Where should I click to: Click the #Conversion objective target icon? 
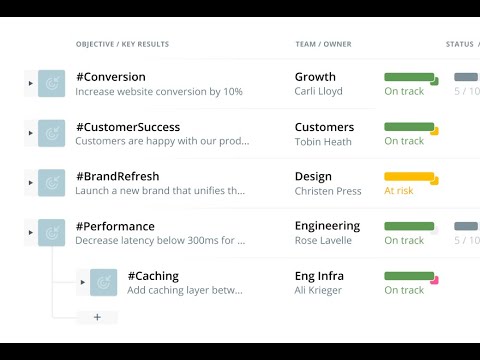(x=51, y=83)
